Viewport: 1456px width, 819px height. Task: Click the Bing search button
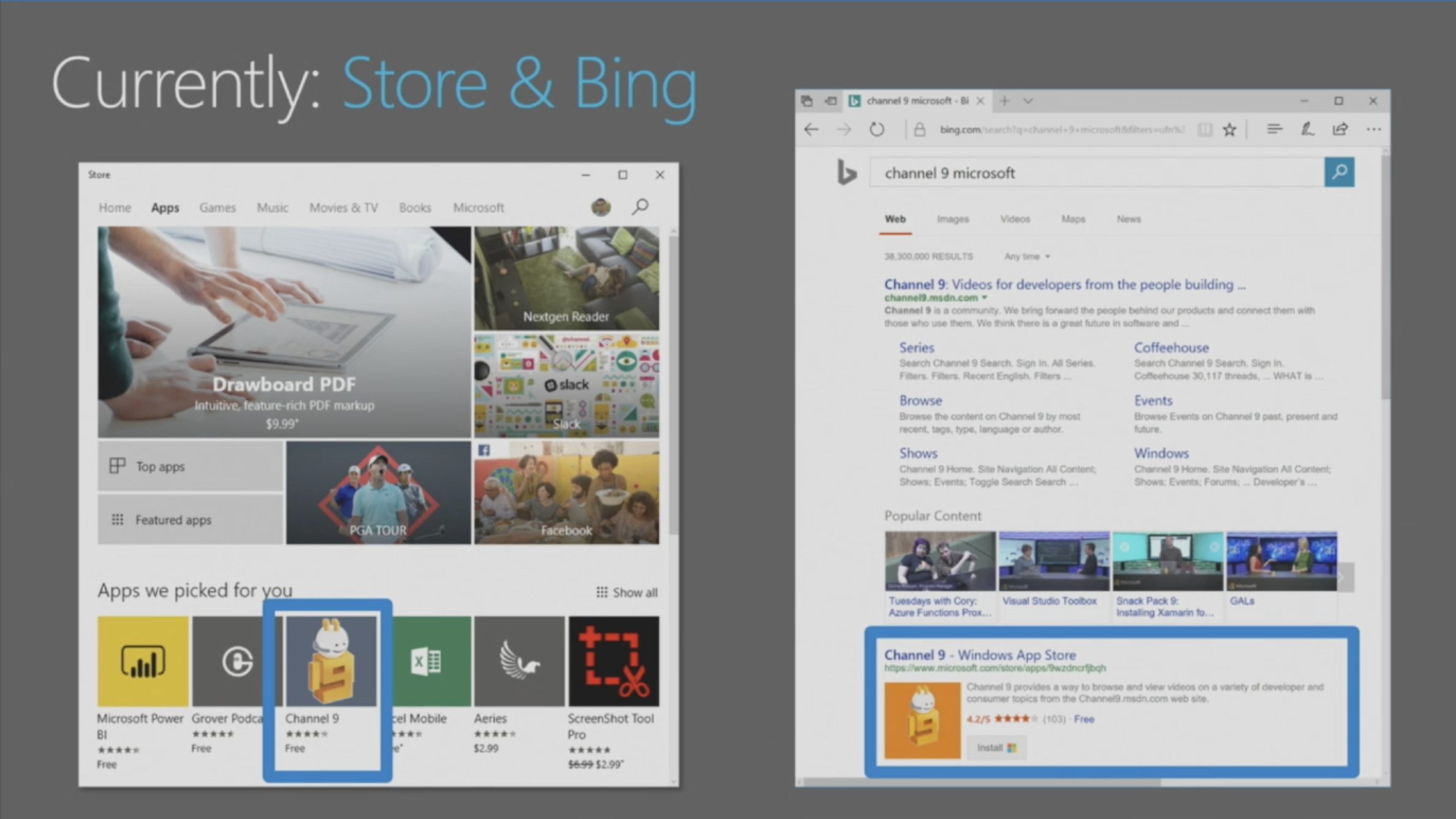coord(1339,172)
